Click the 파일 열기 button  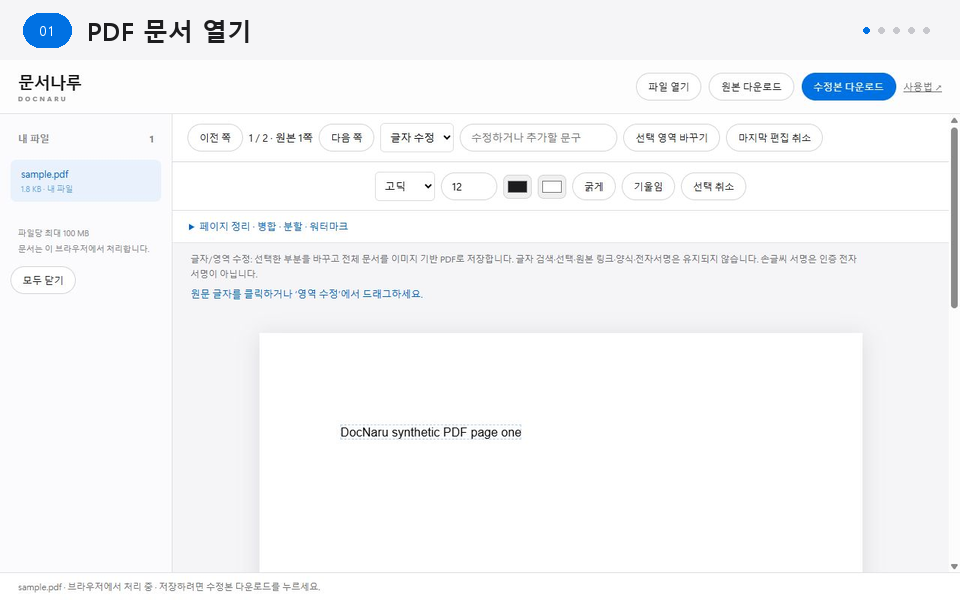(669, 87)
